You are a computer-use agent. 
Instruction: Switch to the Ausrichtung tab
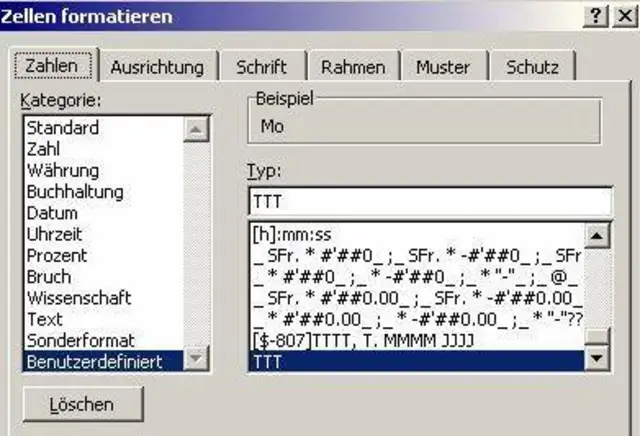pos(157,67)
